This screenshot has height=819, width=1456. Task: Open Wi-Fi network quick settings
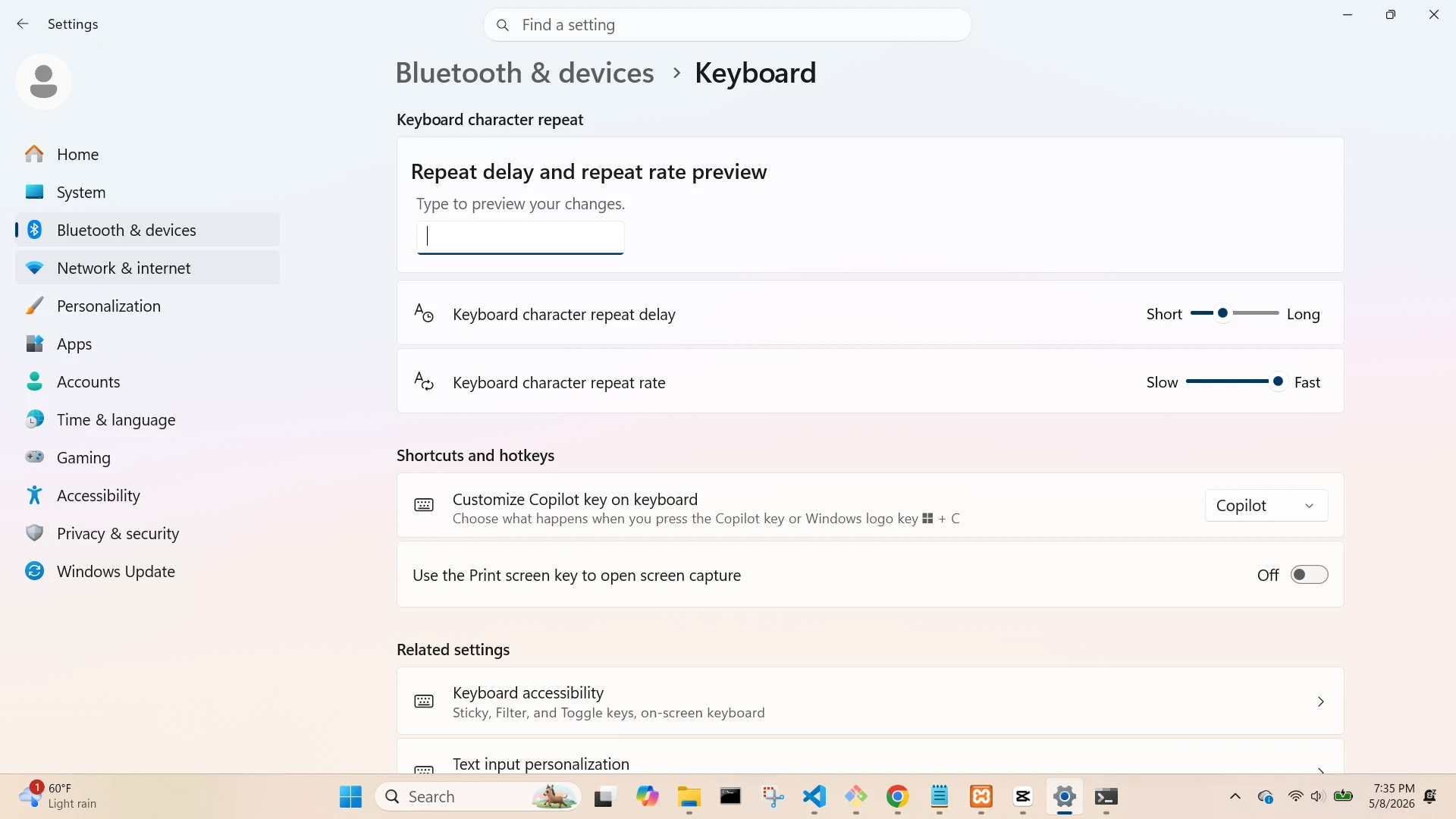(x=1296, y=796)
